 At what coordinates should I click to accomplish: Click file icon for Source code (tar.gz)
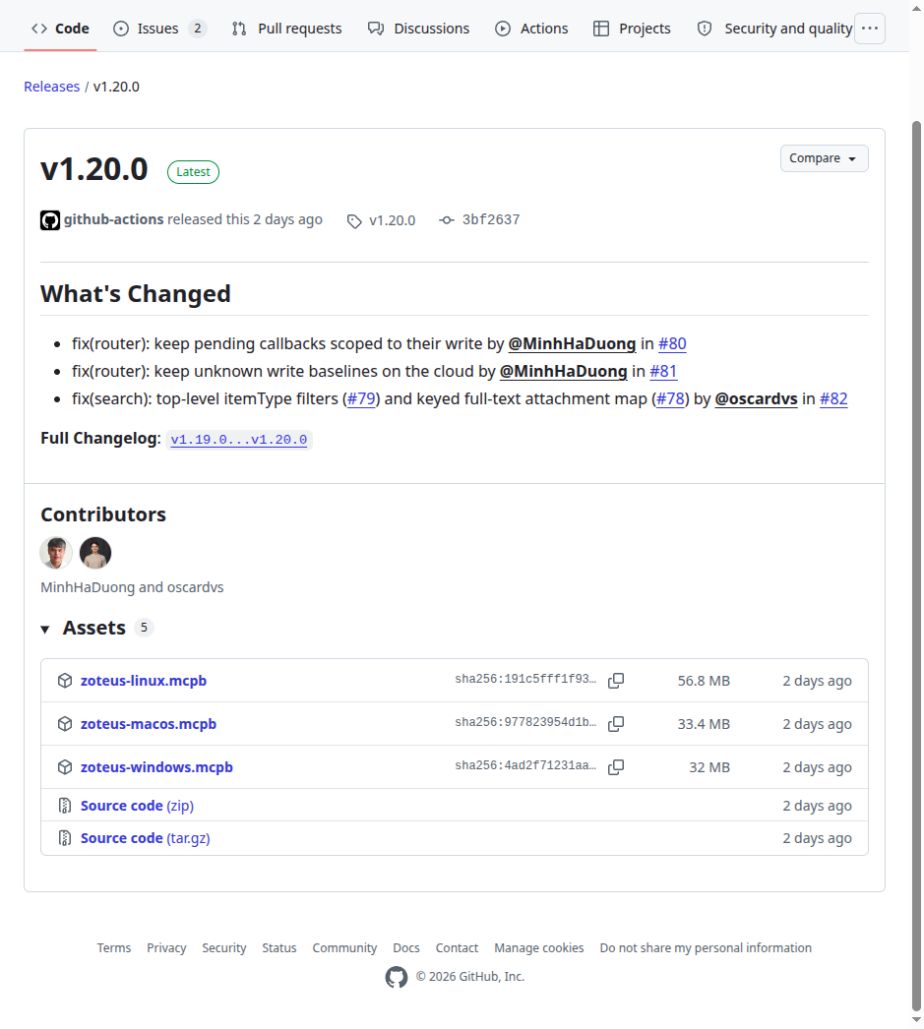coord(64,838)
